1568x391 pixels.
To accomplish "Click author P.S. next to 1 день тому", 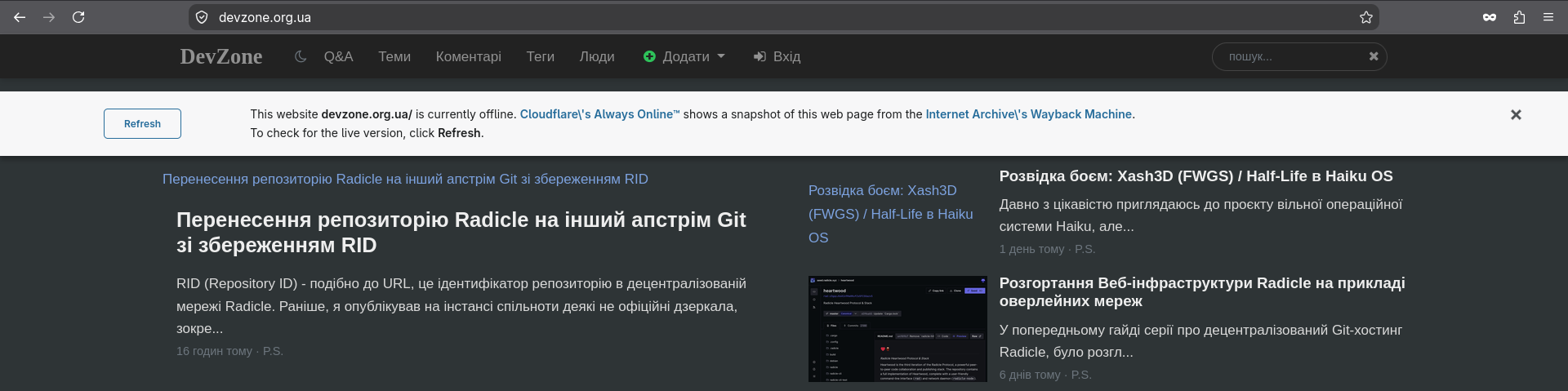I will 1085,249.
